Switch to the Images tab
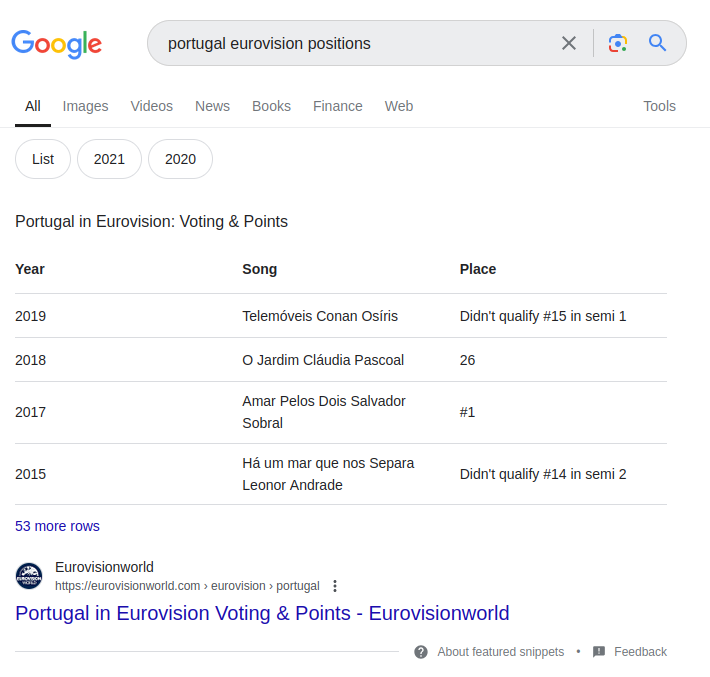Viewport: 710px width, 677px height. [85, 106]
